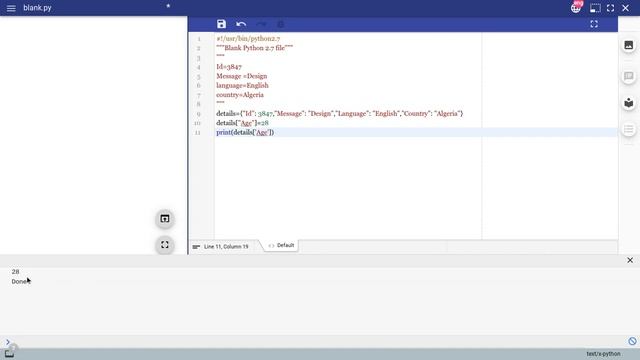Click the blank.py file title
This screenshot has width=640, height=360.
click(37, 8)
